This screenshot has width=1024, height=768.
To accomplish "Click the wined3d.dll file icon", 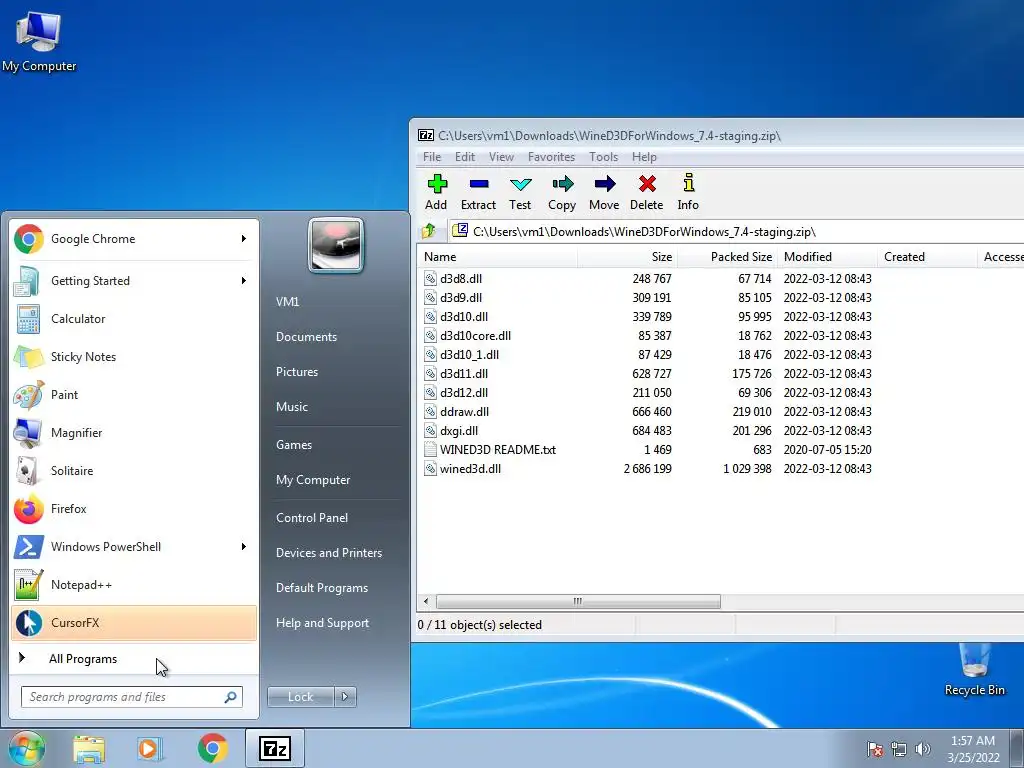I will pos(430,468).
